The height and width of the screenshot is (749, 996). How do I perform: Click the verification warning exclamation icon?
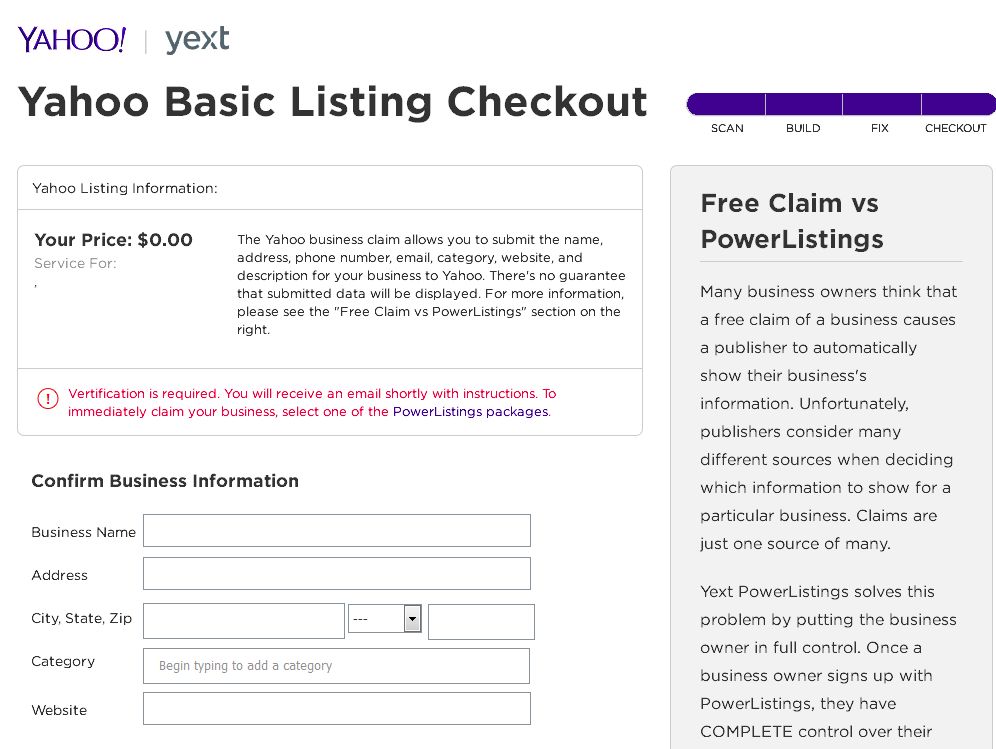pos(47,399)
